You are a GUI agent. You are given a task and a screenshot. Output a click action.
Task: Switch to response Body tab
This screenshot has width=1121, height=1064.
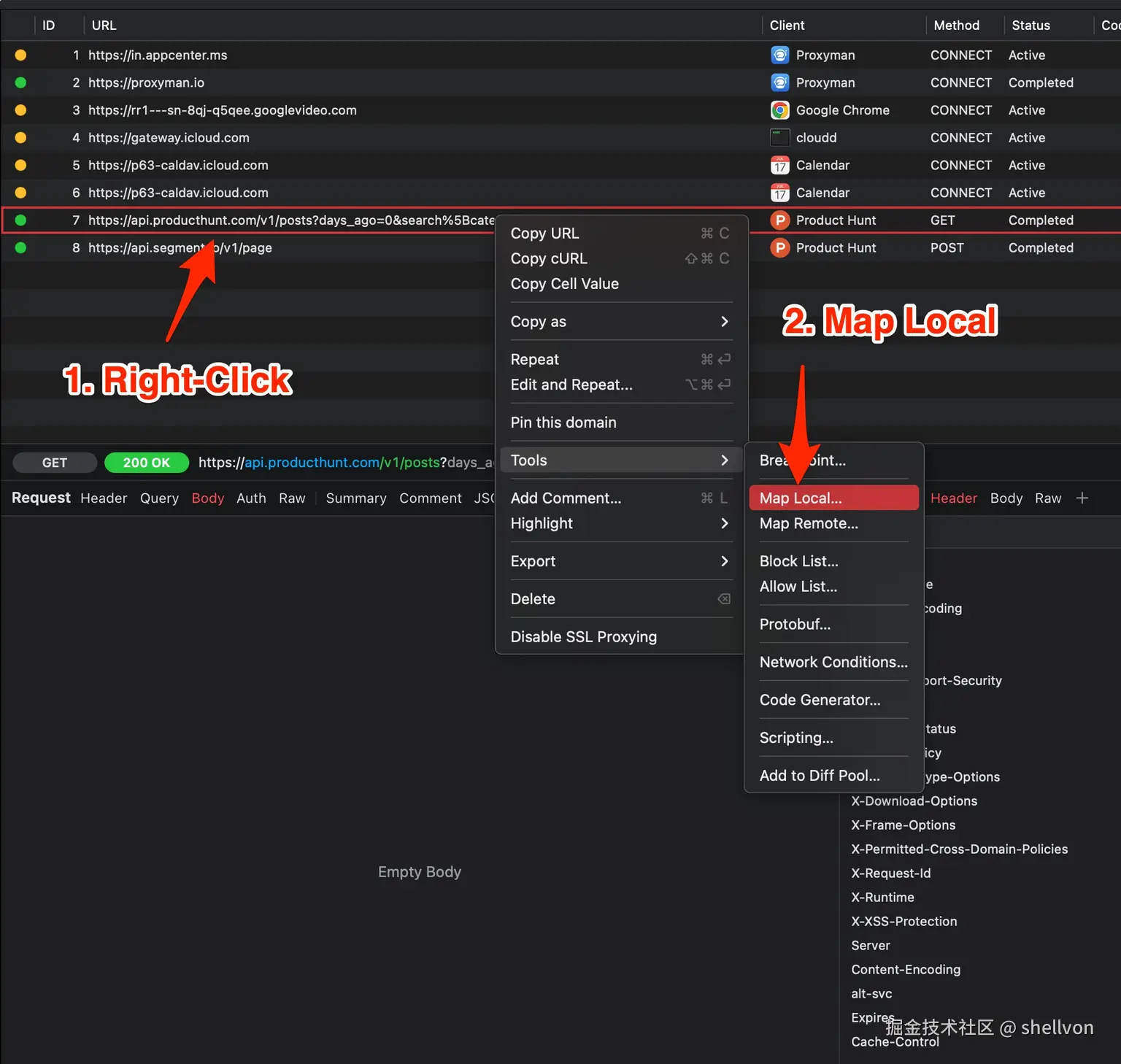tap(1006, 498)
